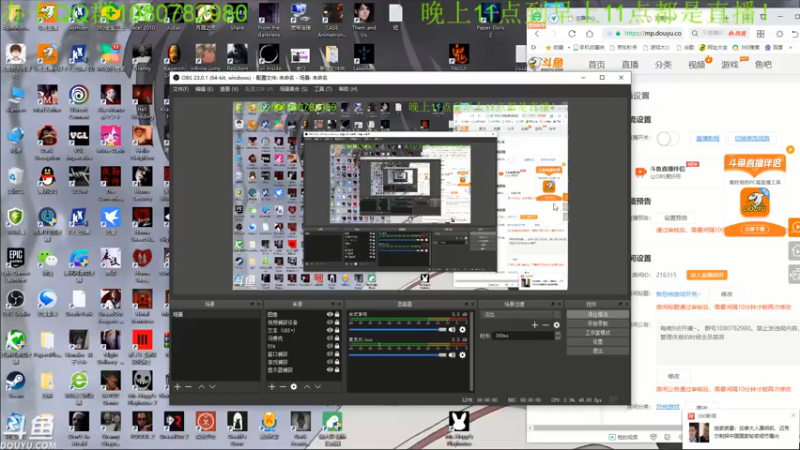Click the 切换推流线路 link
800x450 pixels.
752,139
